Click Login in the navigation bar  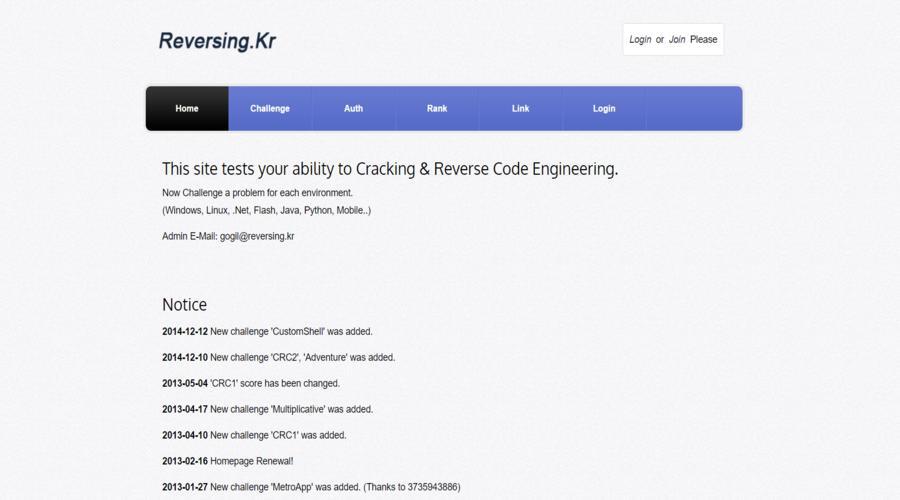tap(604, 108)
